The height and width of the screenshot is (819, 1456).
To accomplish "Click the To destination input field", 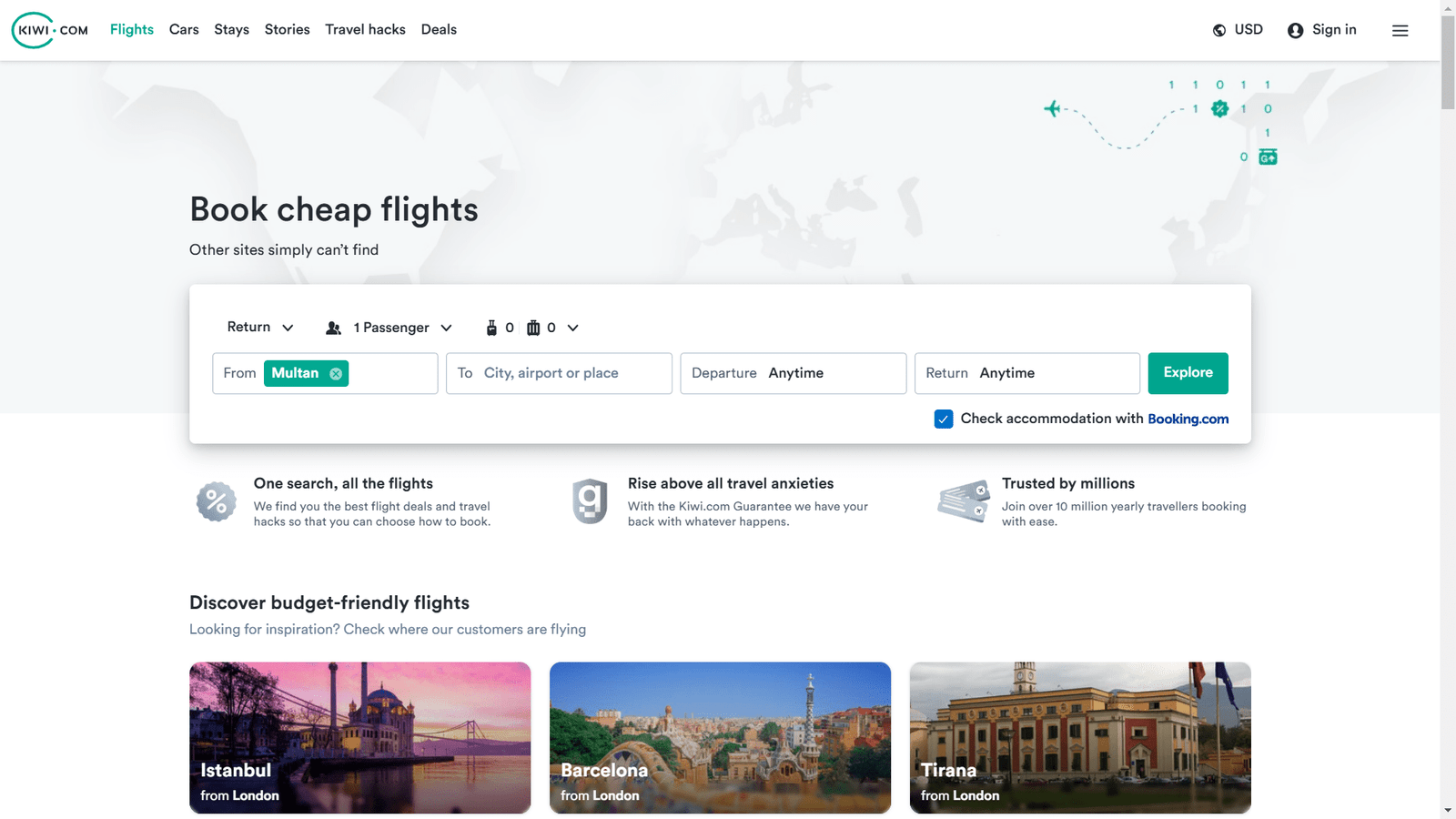I will tap(559, 373).
